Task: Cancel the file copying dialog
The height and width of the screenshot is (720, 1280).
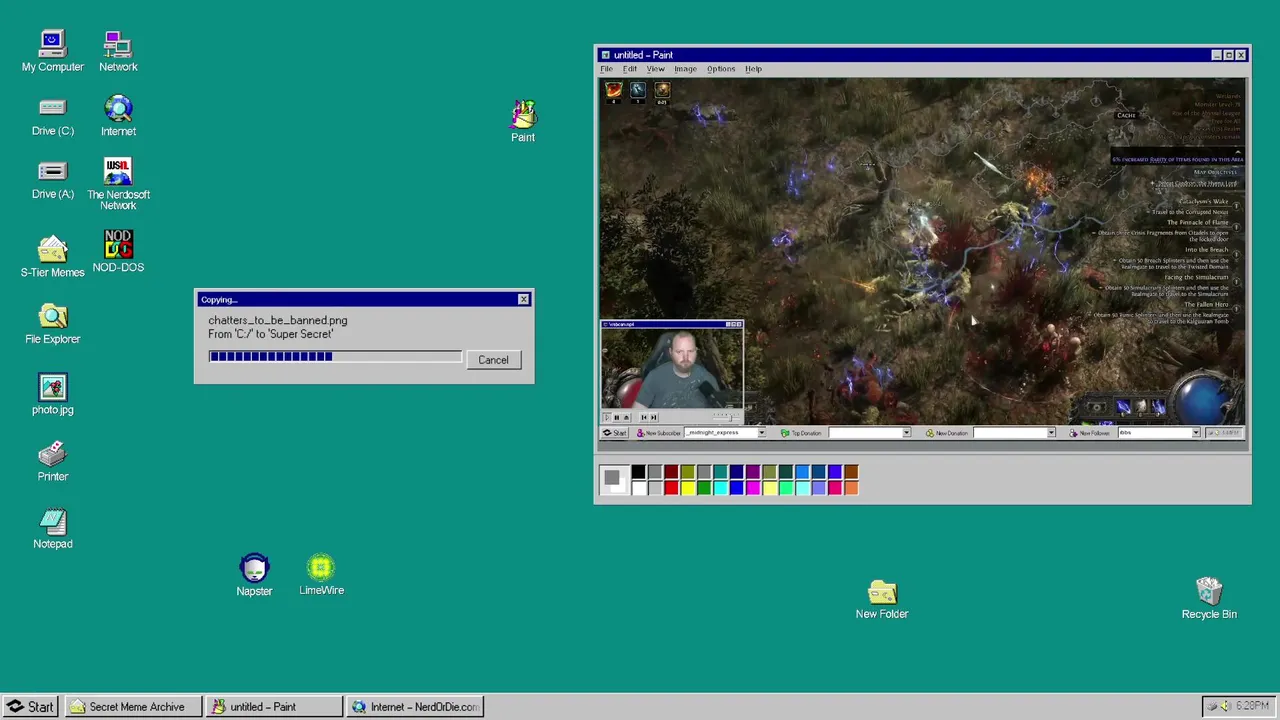Action: pyautogui.click(x=493, y=360)
